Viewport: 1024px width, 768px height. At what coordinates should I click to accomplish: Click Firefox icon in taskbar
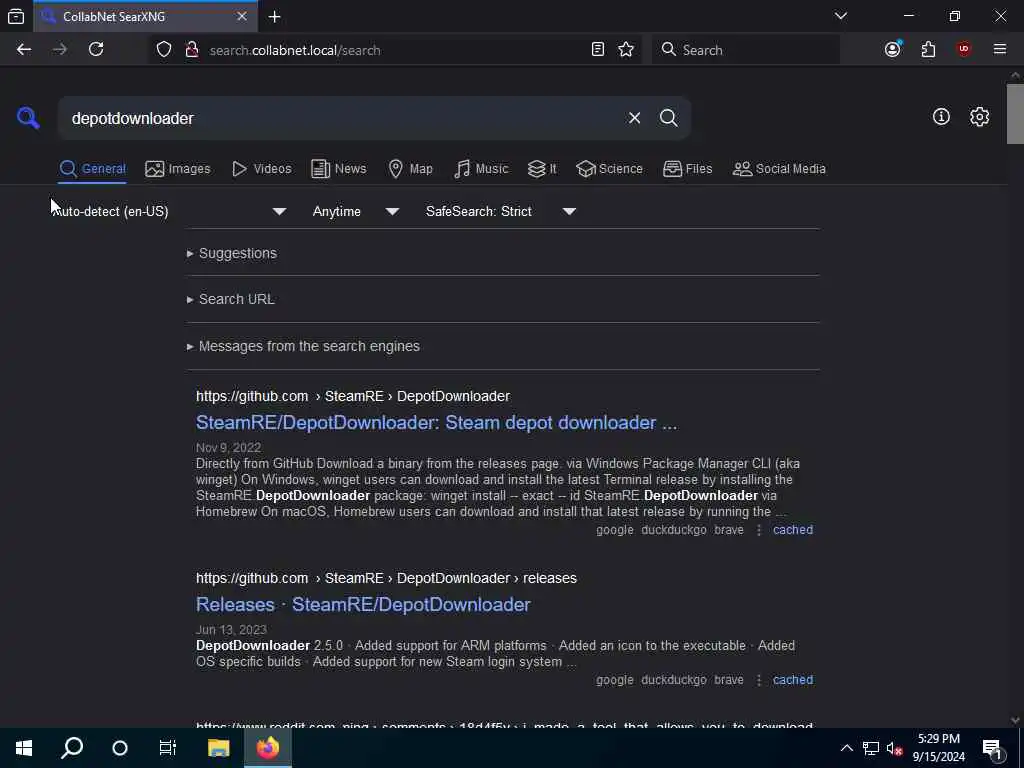tap(268, 748)
